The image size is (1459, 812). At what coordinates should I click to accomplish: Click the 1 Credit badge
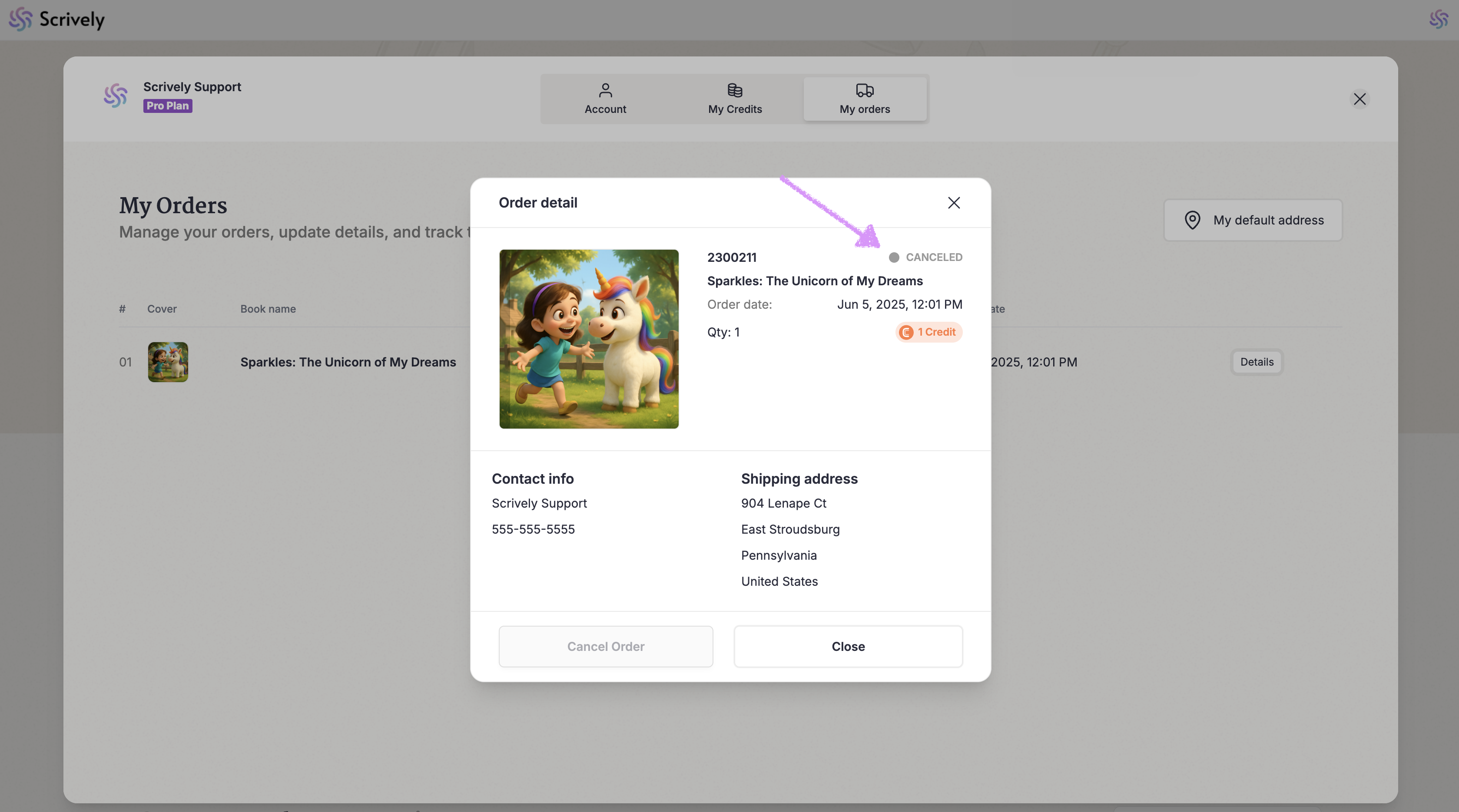pos(928,332)
